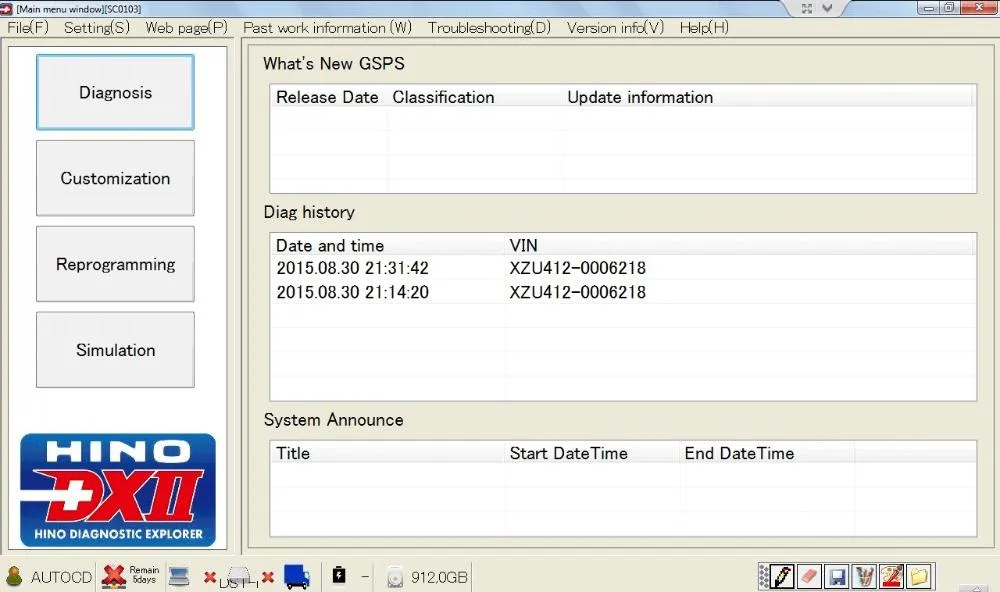Click the DST-i interface status icon
1000x592 pixels.
click(237, 576)
